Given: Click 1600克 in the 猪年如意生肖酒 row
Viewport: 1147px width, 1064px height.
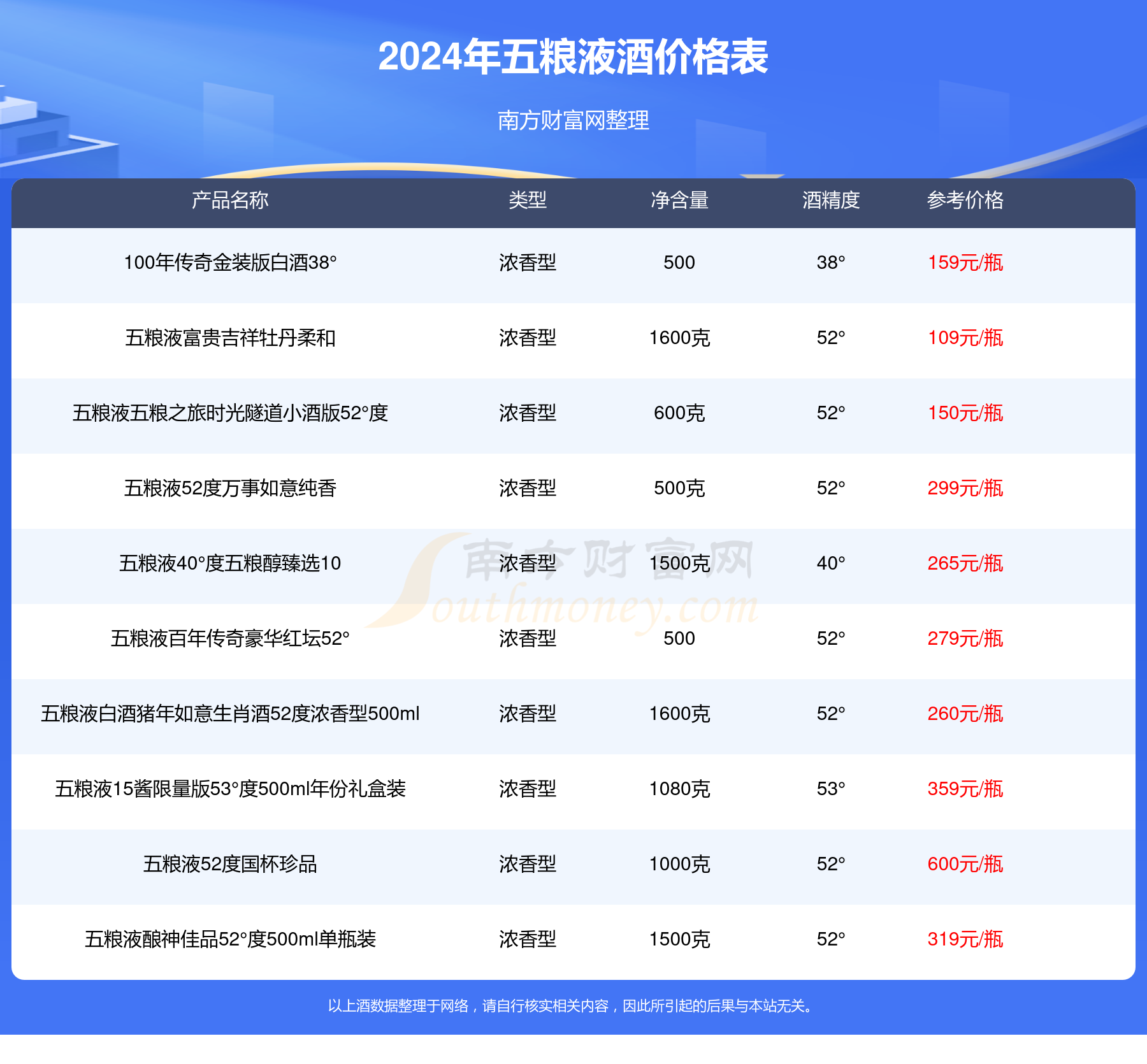Looking at the screenshot, I should coord(679,714).
